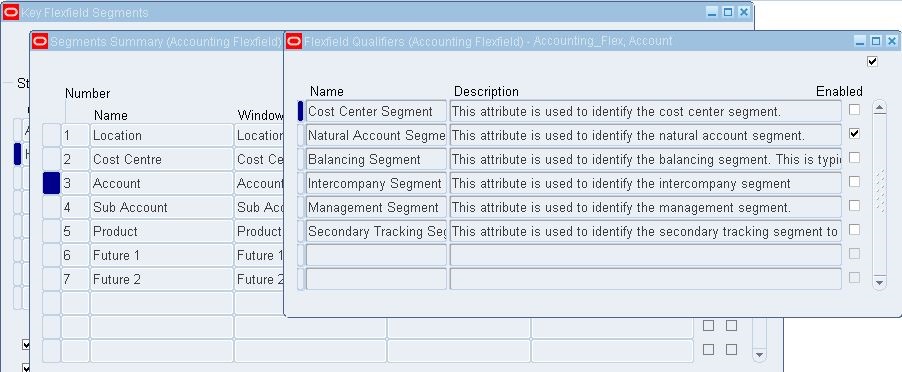Close the Key Flexfield Segments window

[x=744, y=12]
